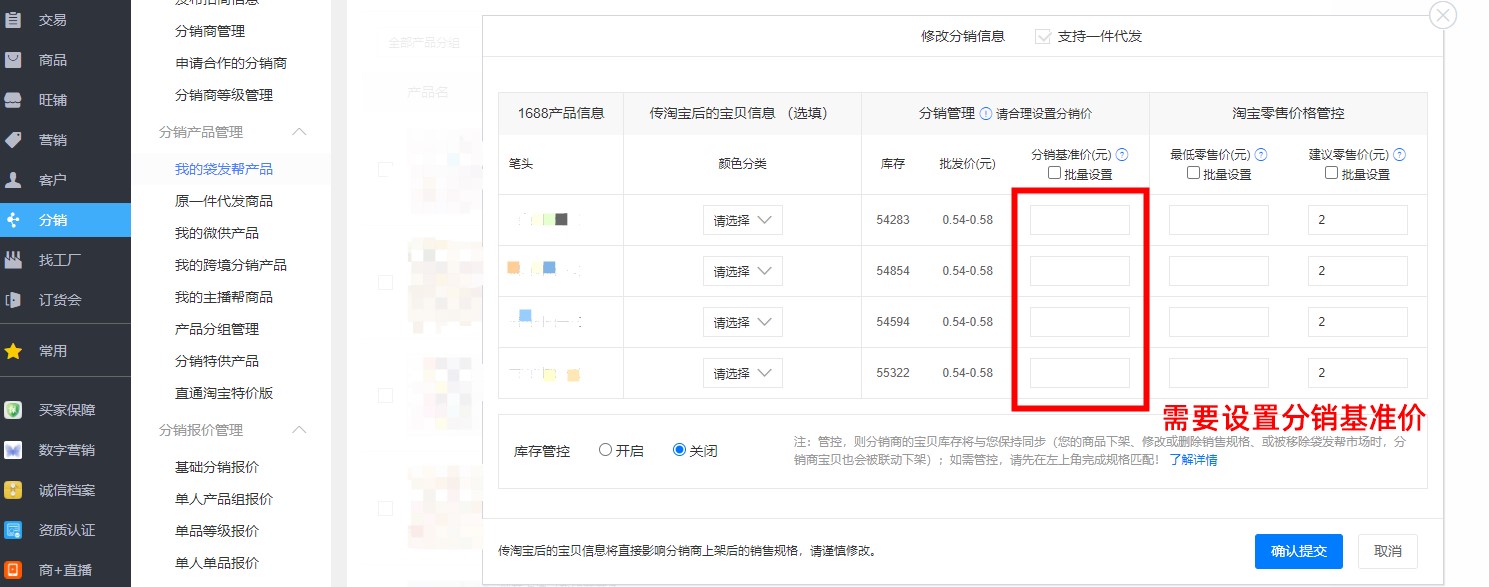Open 分销商管理 menu item
Viewport: 1489px width, 587px height.
click(210, 31)
